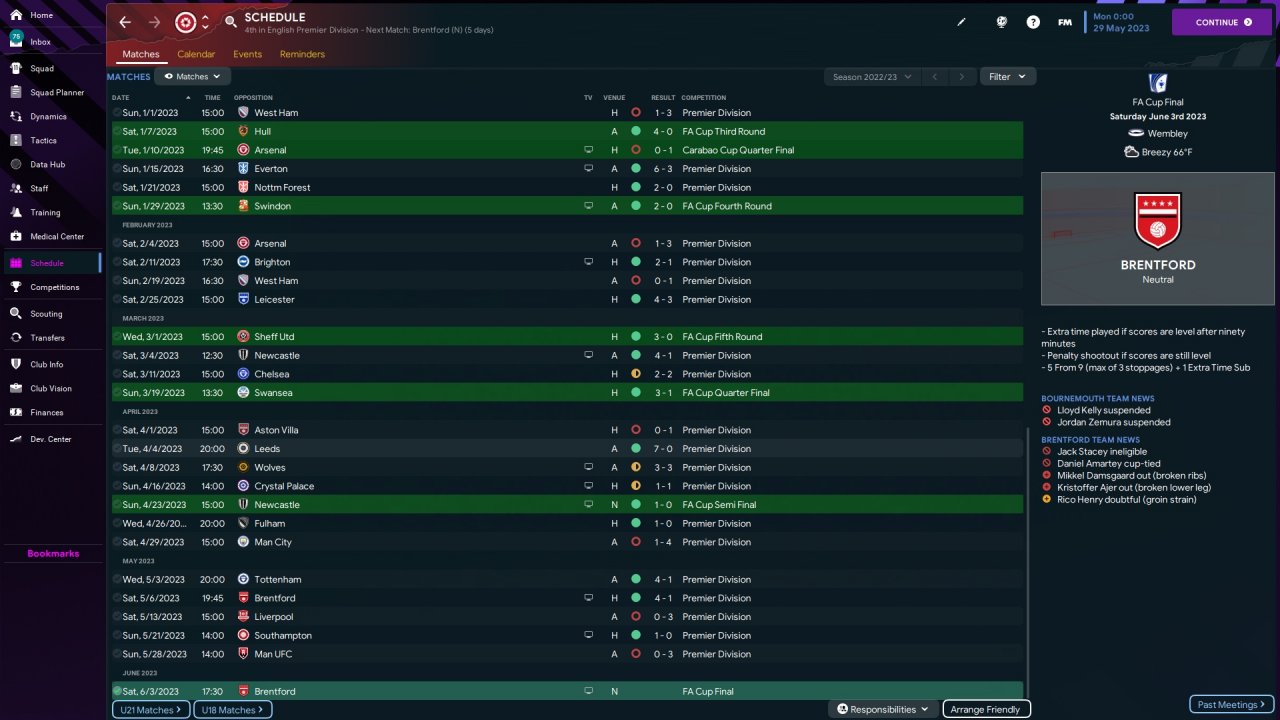
Task: Open the Reminders tab
Action: [x=302, y=54]
